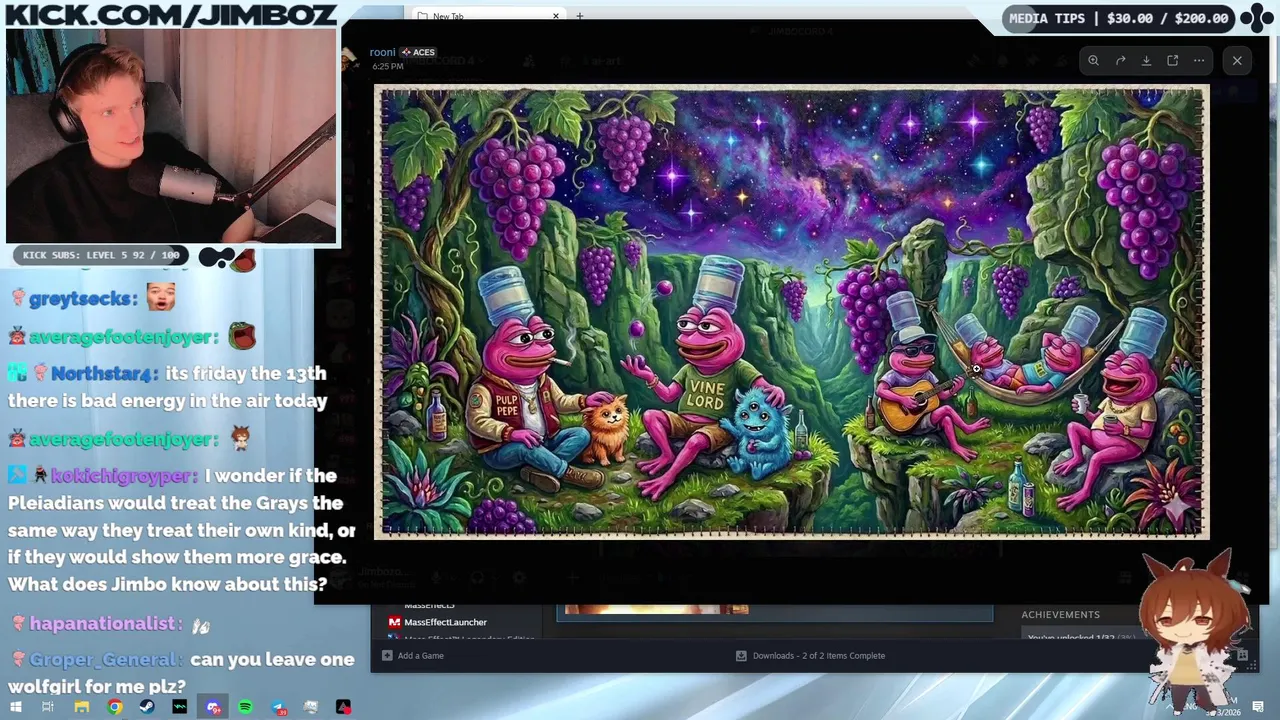Image resolution: width=1280 pixels, height=720 pixels.
Task: Click the webcam feed overlay
Action: (171, 136)
